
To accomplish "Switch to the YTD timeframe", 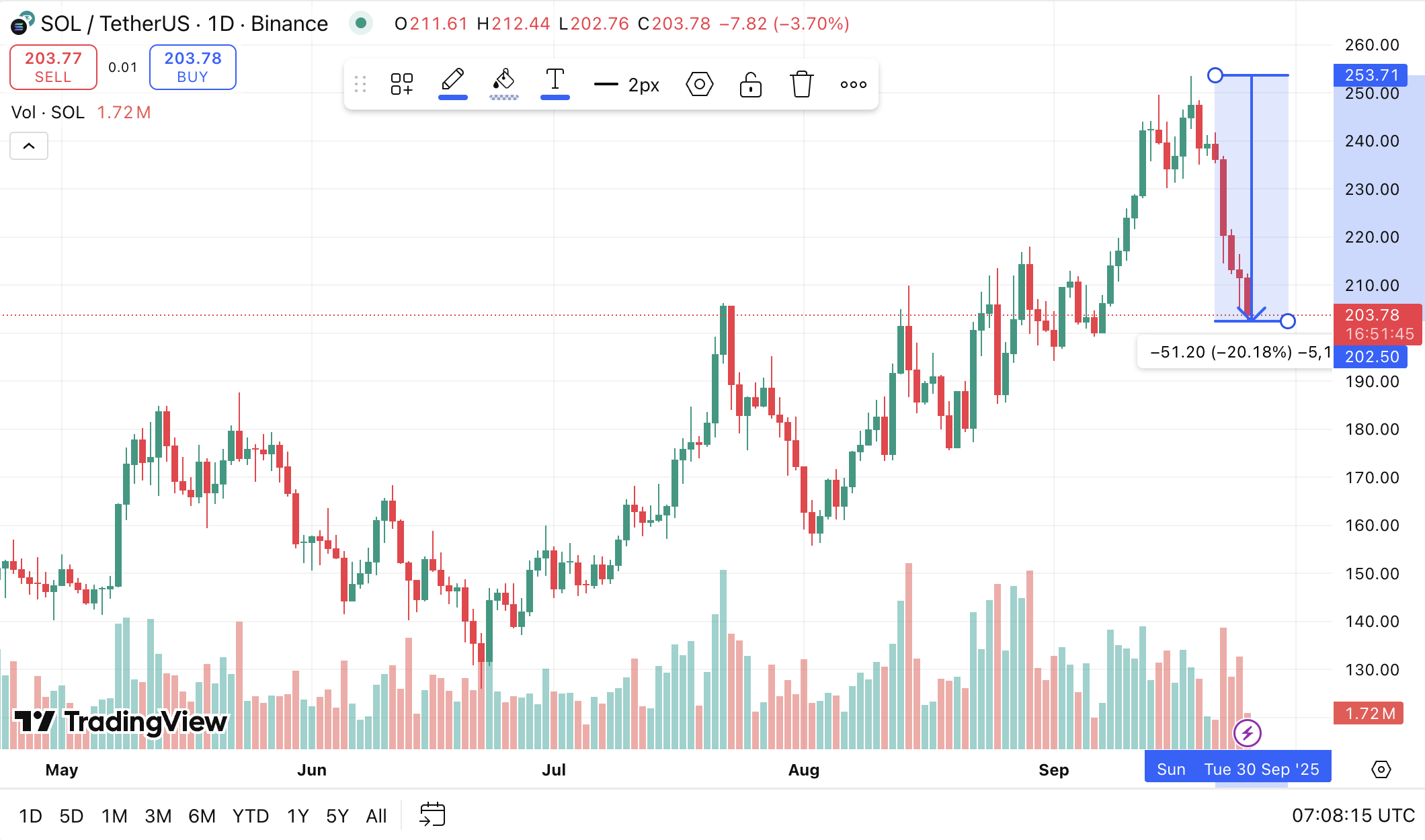I will pos(251,815).
